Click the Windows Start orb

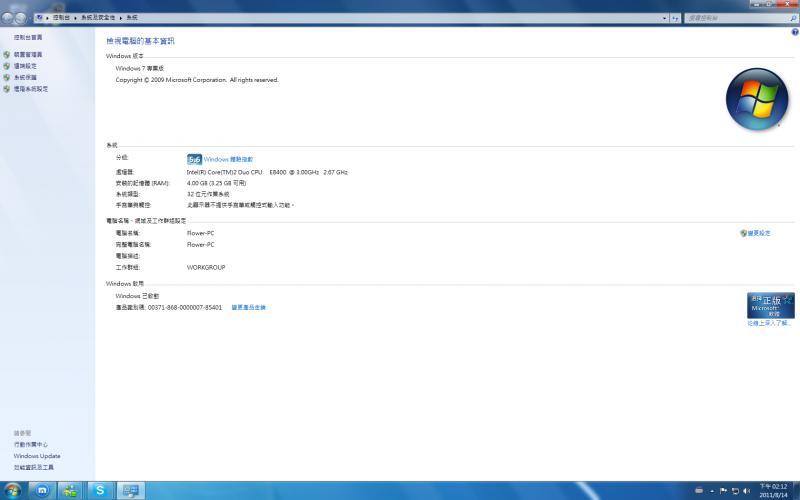(x=12, y=490)
